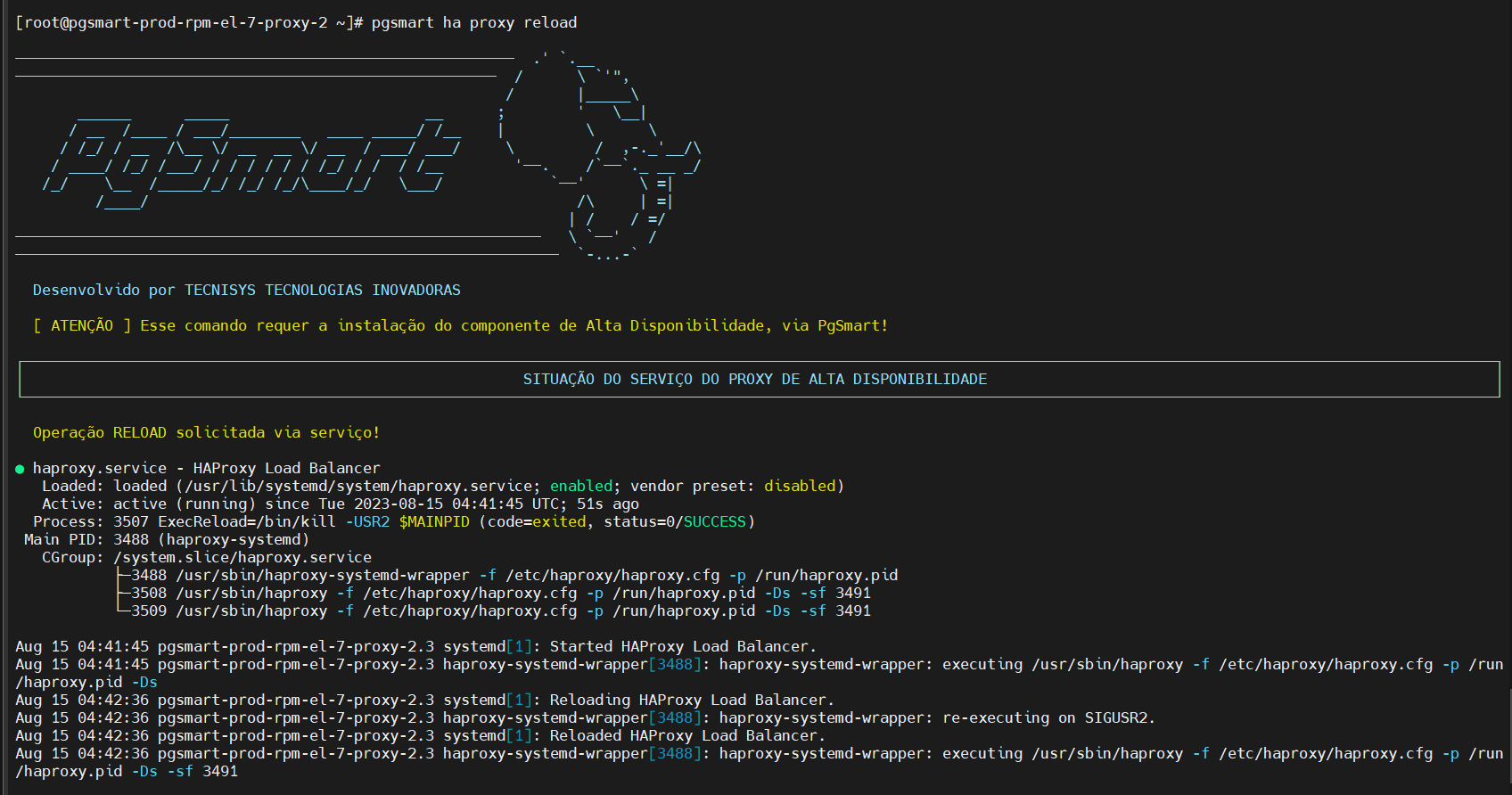The width and height of the screenshot is (1512, 795).
Task: Click timestamp 'Tue 2023-08-15 04:41:45 UTC'
Action: tap(439, 504)
